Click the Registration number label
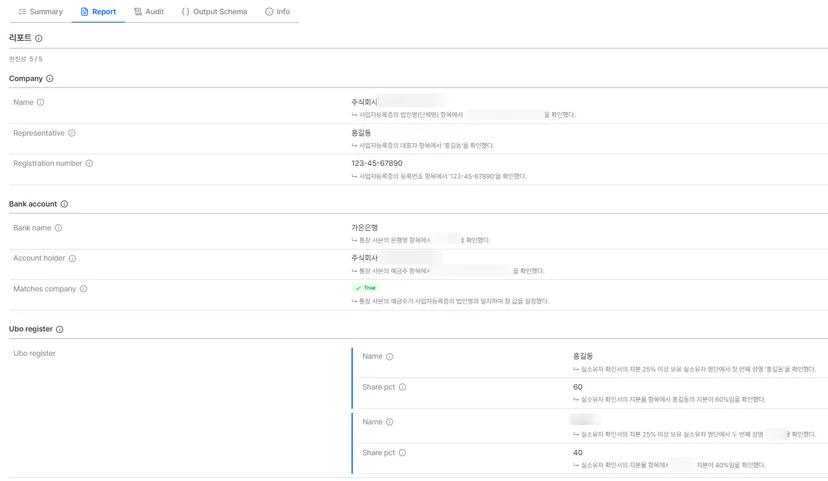The height and width of the screenshot is (481, 828). 48,163
